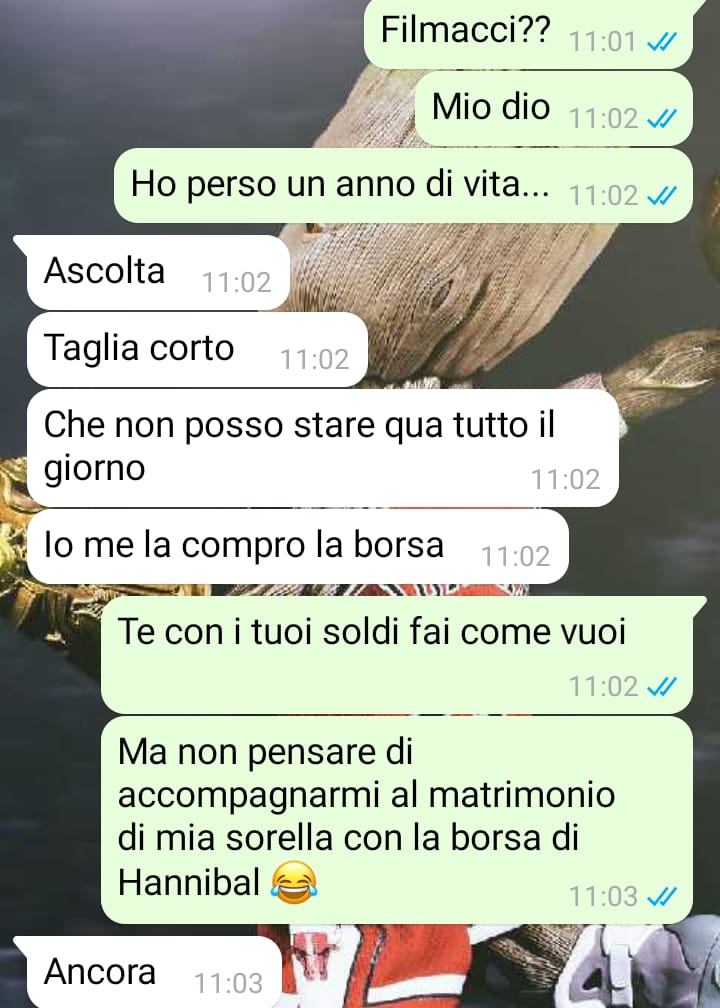Screen dimensions: 720x1008
Task: Click read ticks on the Hannibal message
Action: [662, 897]
